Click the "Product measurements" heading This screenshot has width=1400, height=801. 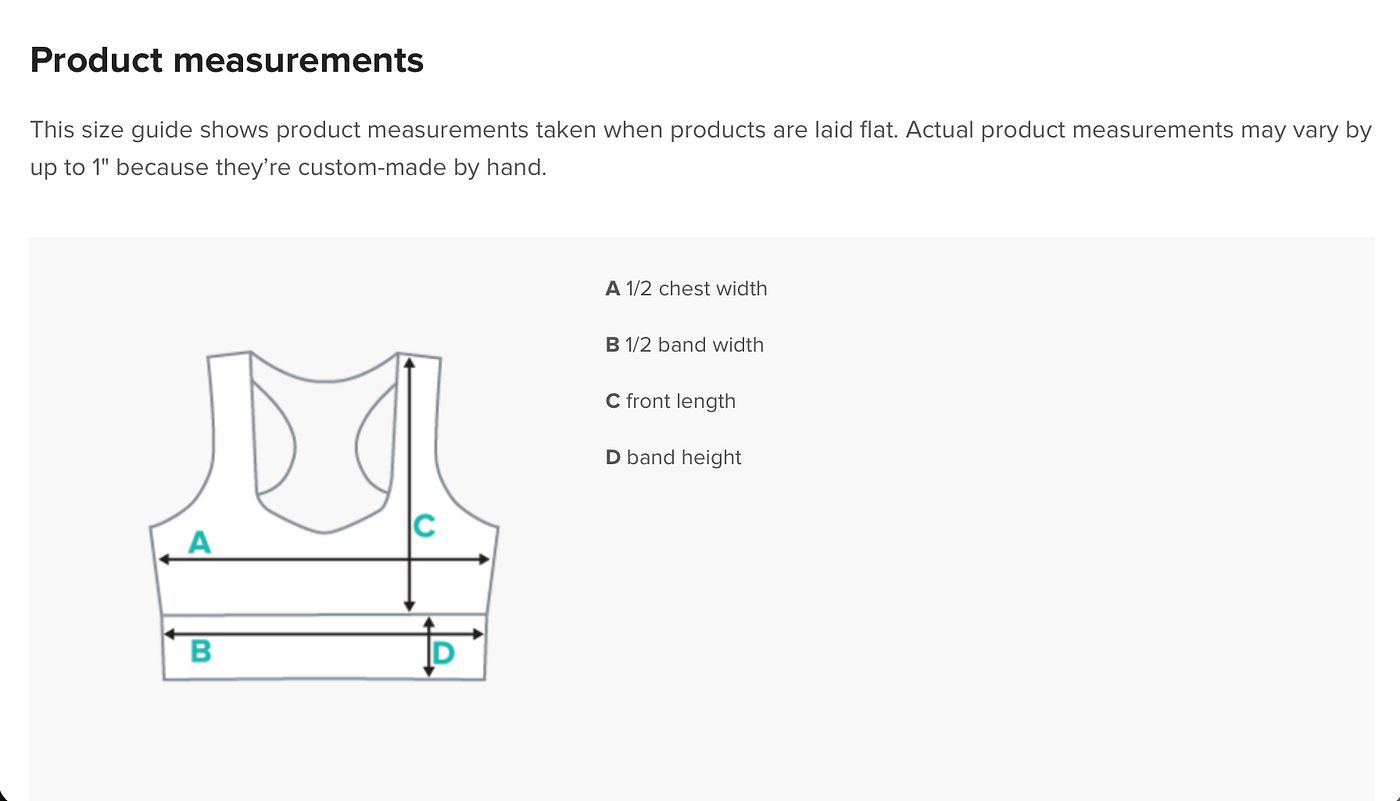click(x=227, y=60)
